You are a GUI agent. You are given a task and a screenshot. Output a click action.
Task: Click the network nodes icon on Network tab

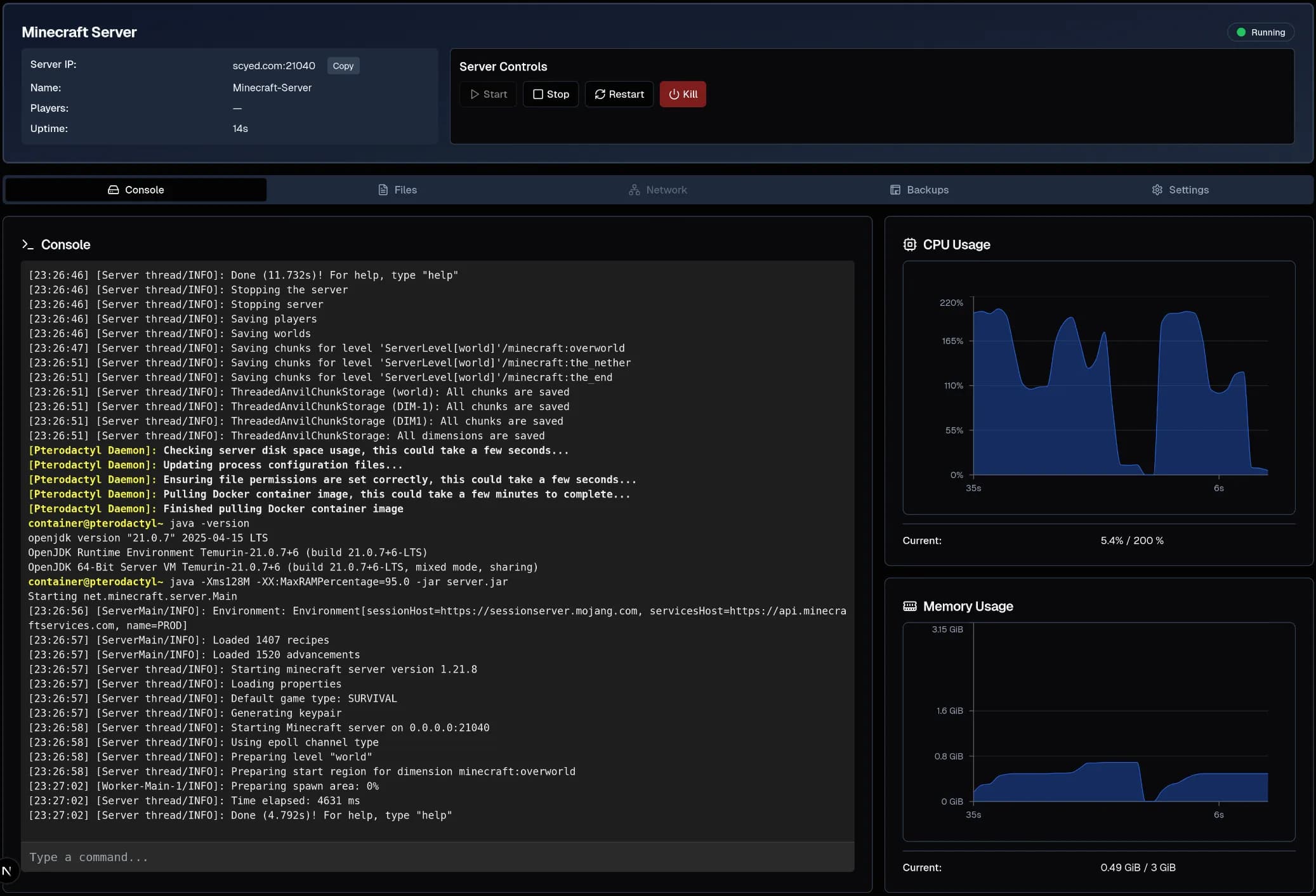(x=635, y=189)
